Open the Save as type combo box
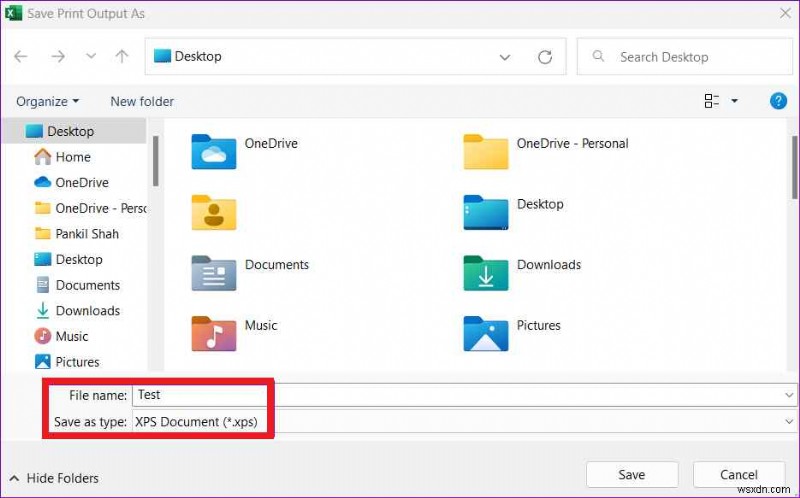This screenshot has width=800, height=498. [x=464, y=421]
